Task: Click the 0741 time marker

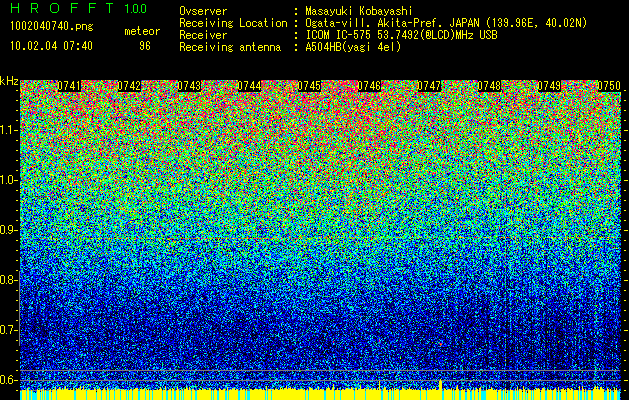Action: coord(69,86)
